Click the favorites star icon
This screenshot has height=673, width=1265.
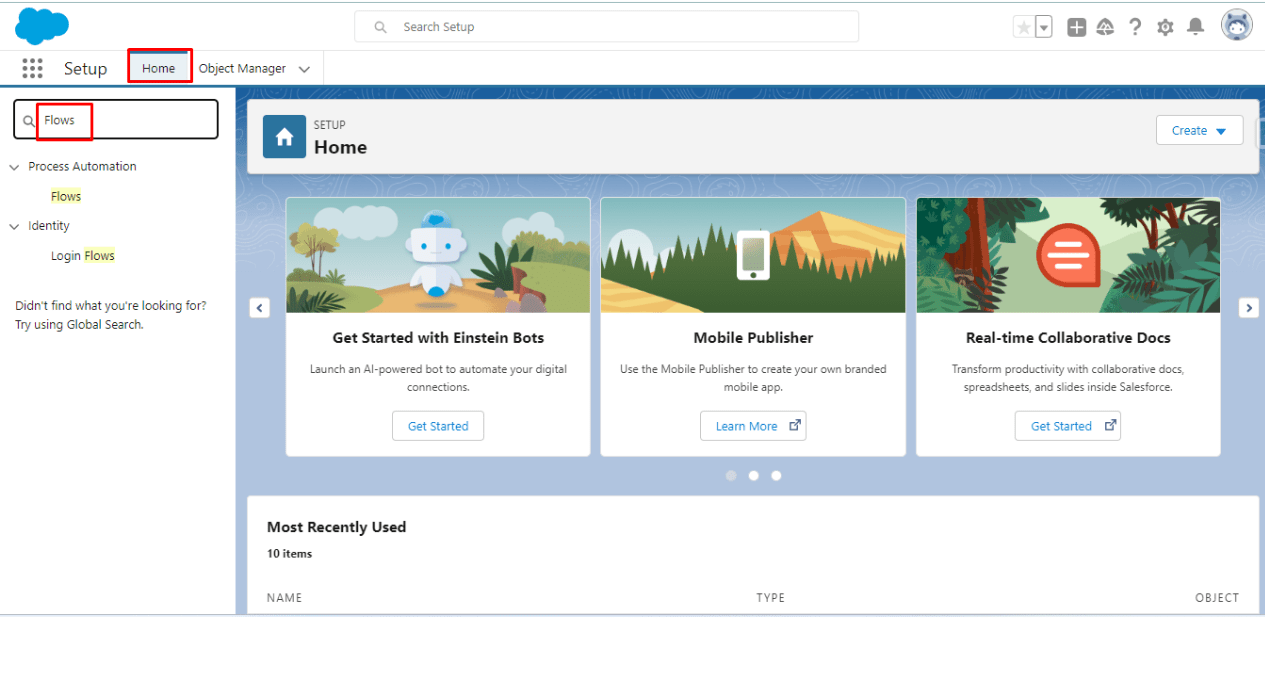tap(1023, 27)
